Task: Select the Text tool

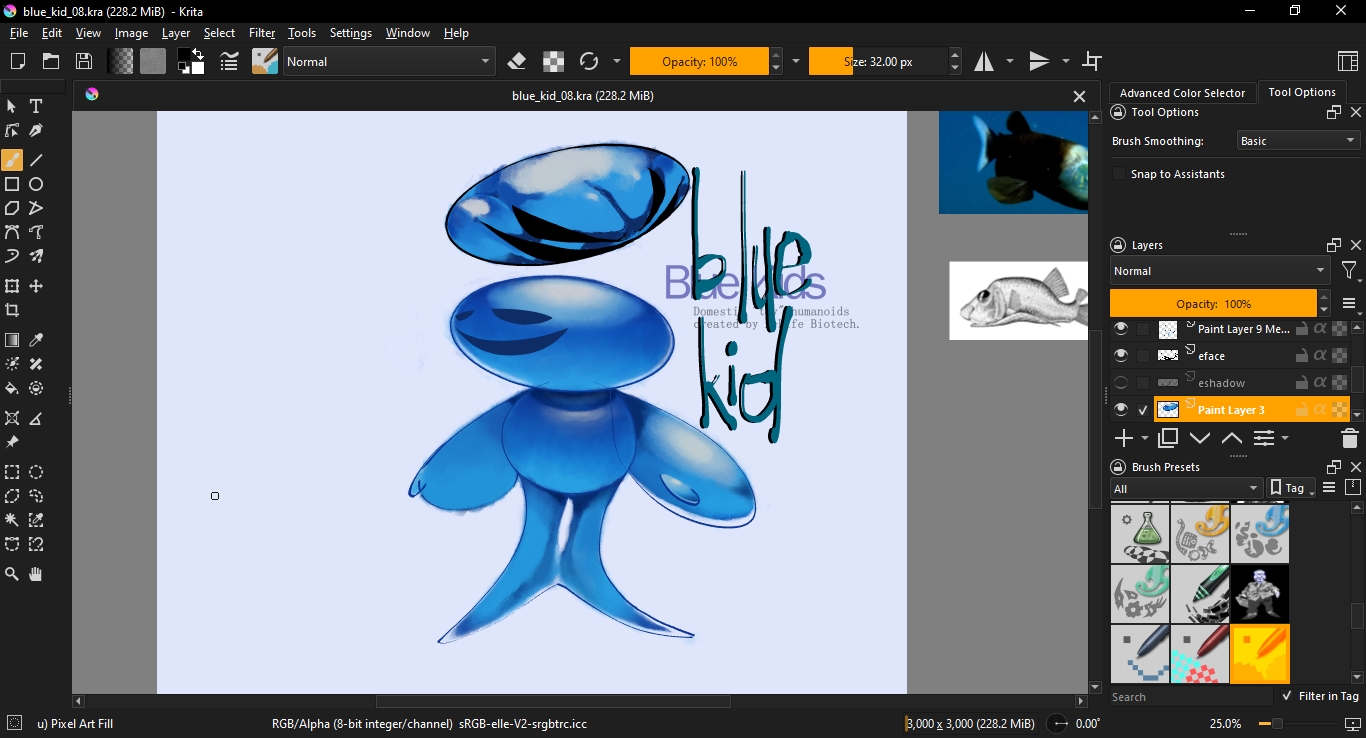Action: [36, 106]
